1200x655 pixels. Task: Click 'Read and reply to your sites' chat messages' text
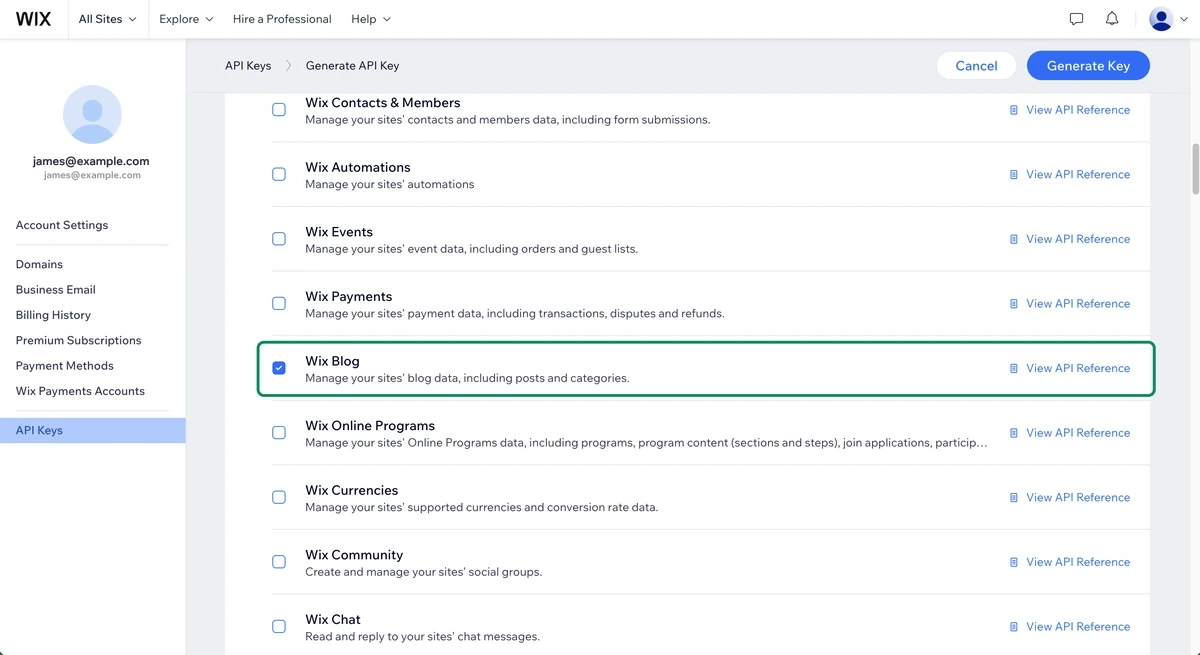point(422,637)
